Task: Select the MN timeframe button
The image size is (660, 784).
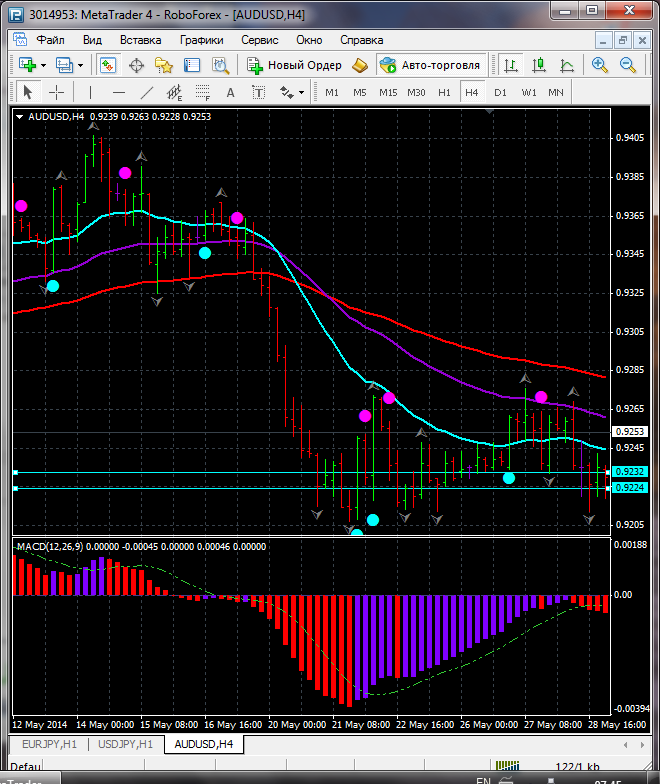Action: pyautogui.click(x=556, y=92)
